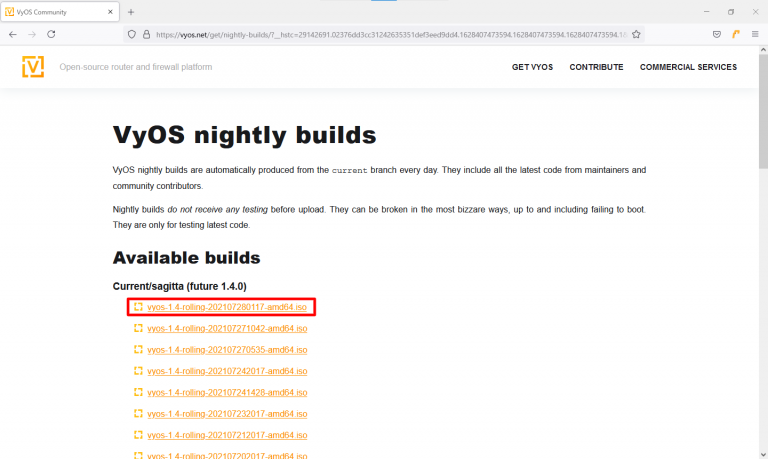Click the Pocket save icon
This screenshot has height=459, width=768.
[x=716, y=33]
